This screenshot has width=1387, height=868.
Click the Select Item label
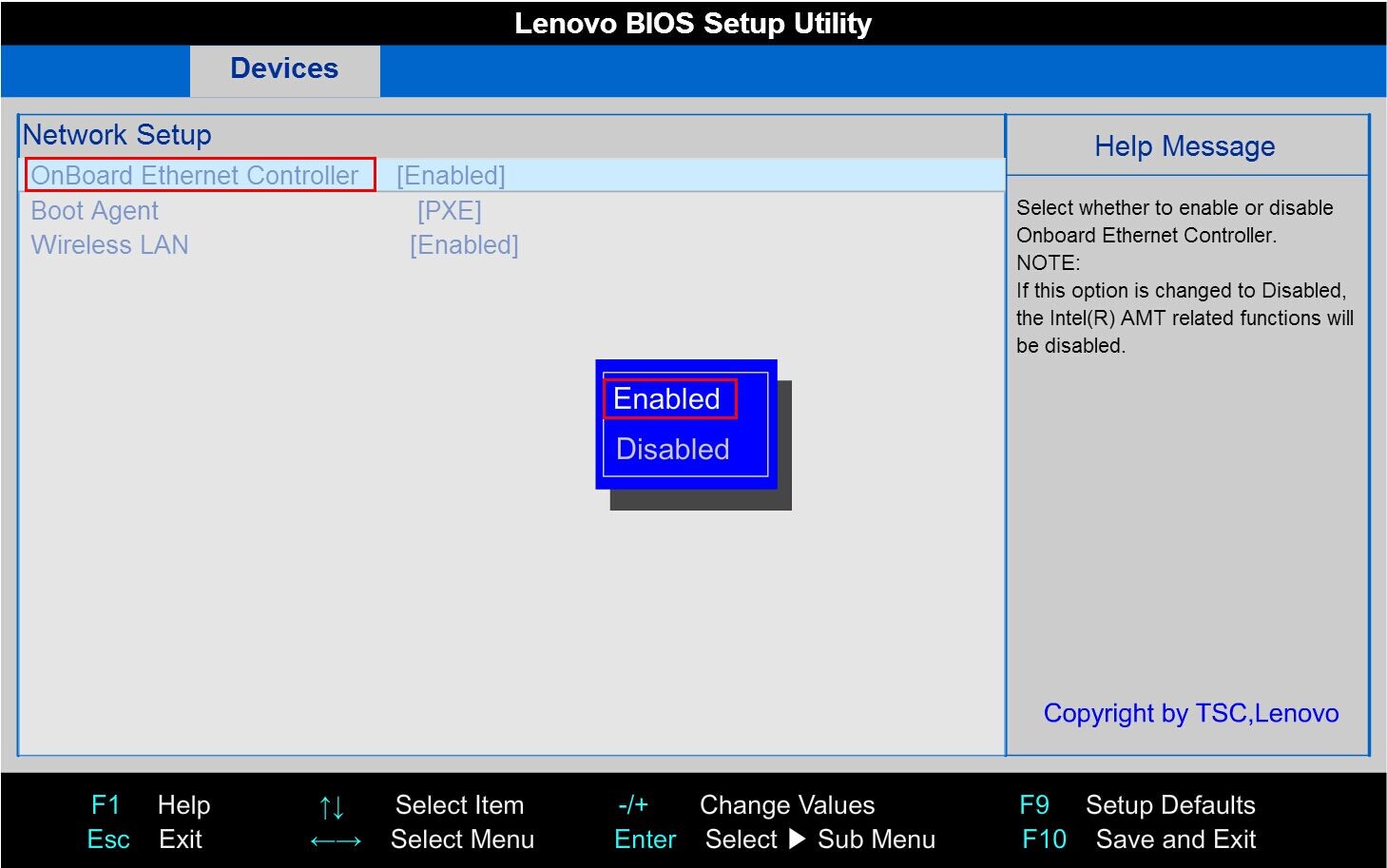[460, 805]
